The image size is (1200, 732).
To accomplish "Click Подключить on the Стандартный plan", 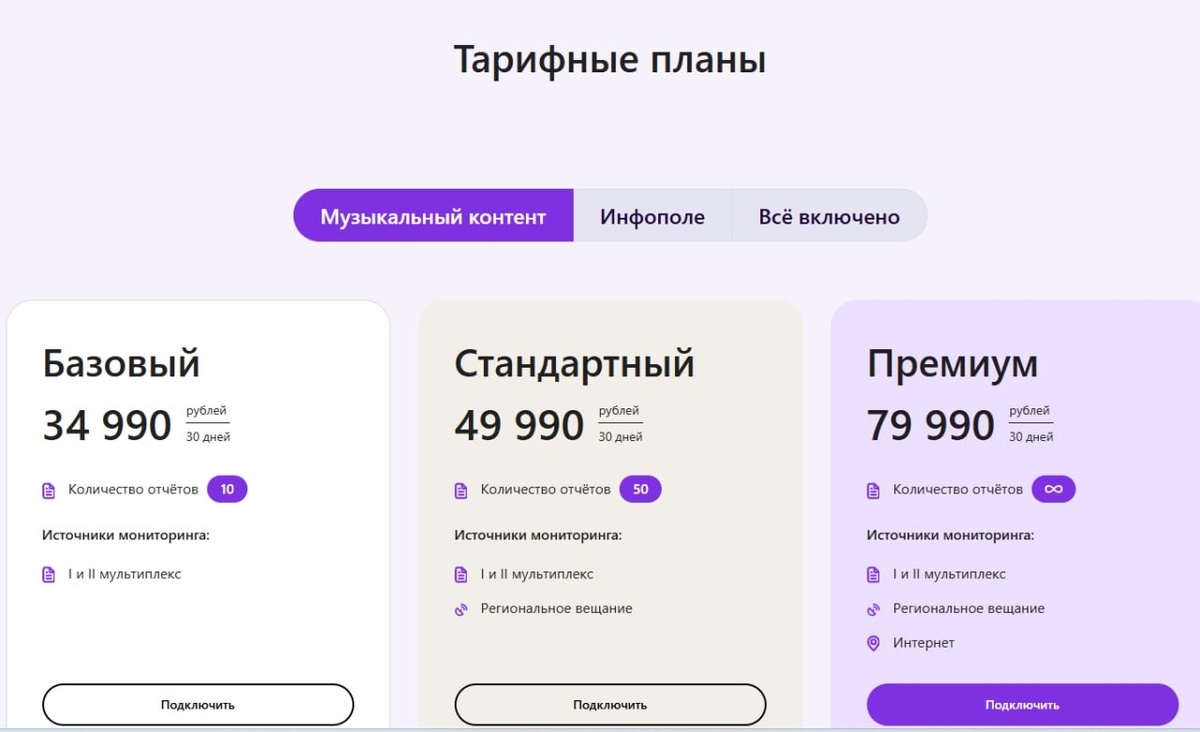I will [x=610, y=703].
